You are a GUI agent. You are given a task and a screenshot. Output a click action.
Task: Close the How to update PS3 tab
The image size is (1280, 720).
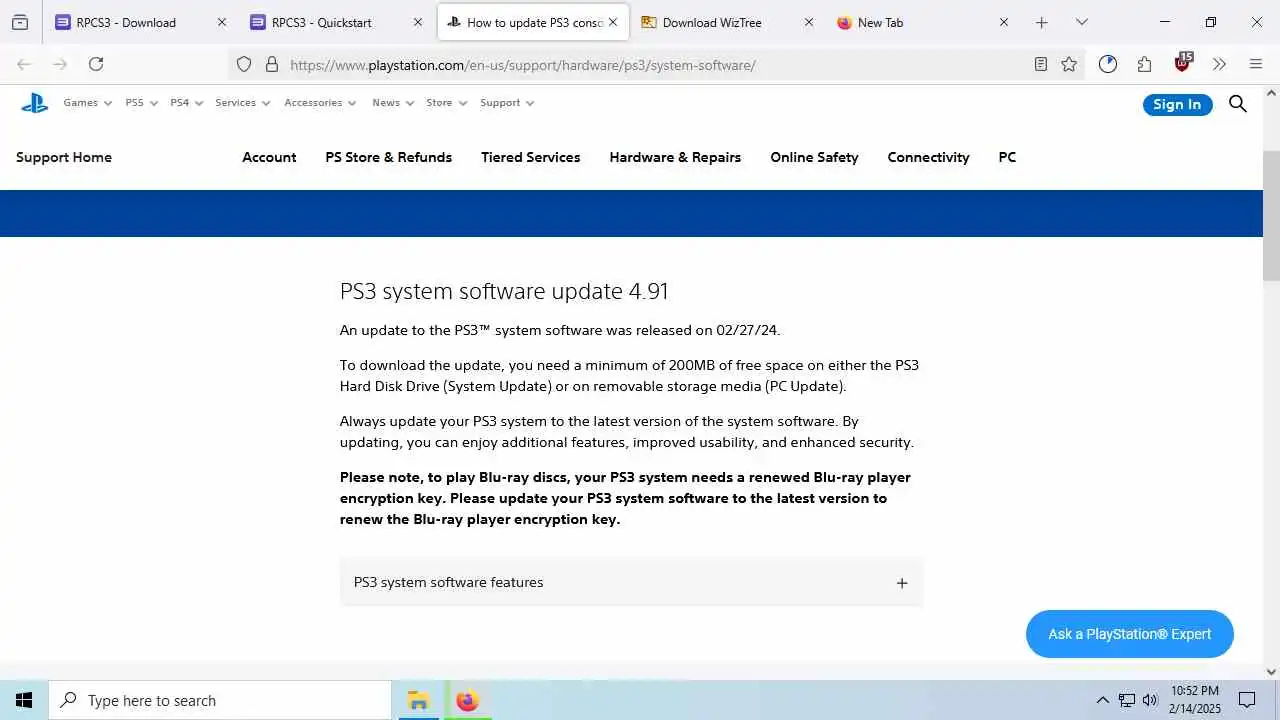click(613, 22)
